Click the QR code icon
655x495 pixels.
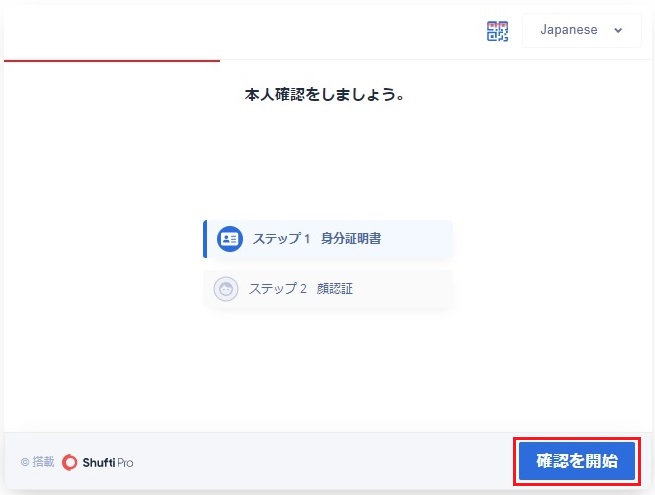tap(497, 30)
